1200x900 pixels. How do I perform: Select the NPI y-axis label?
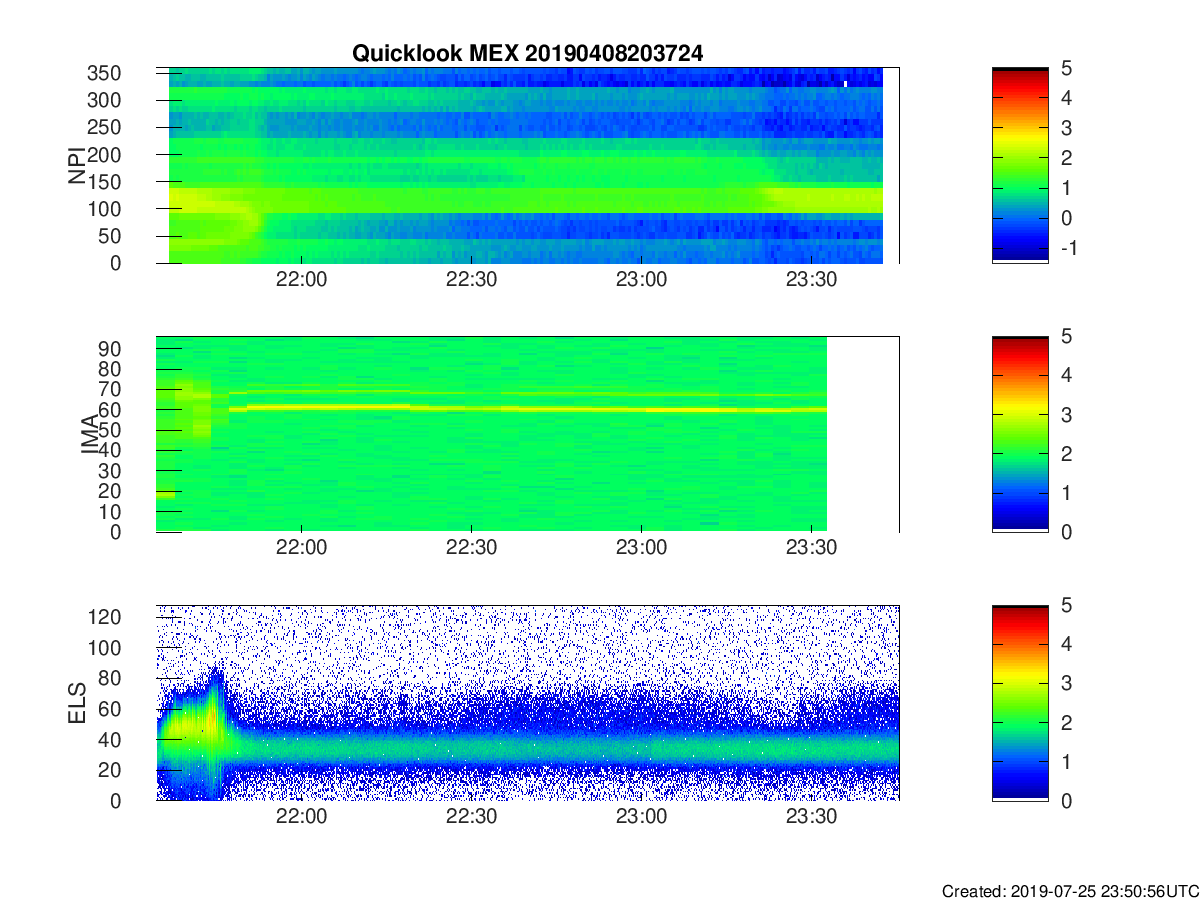75,165
